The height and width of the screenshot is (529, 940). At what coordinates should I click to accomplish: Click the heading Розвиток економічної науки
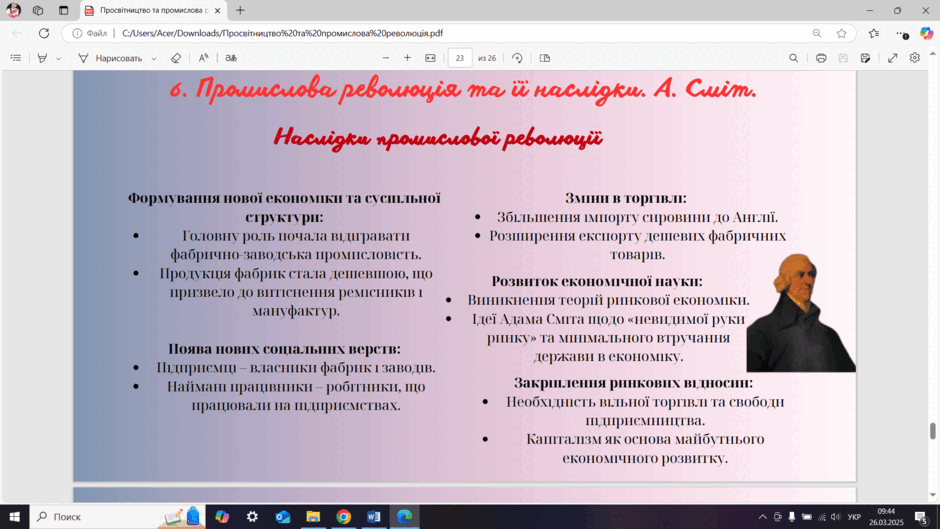click(x=597, y=281)
